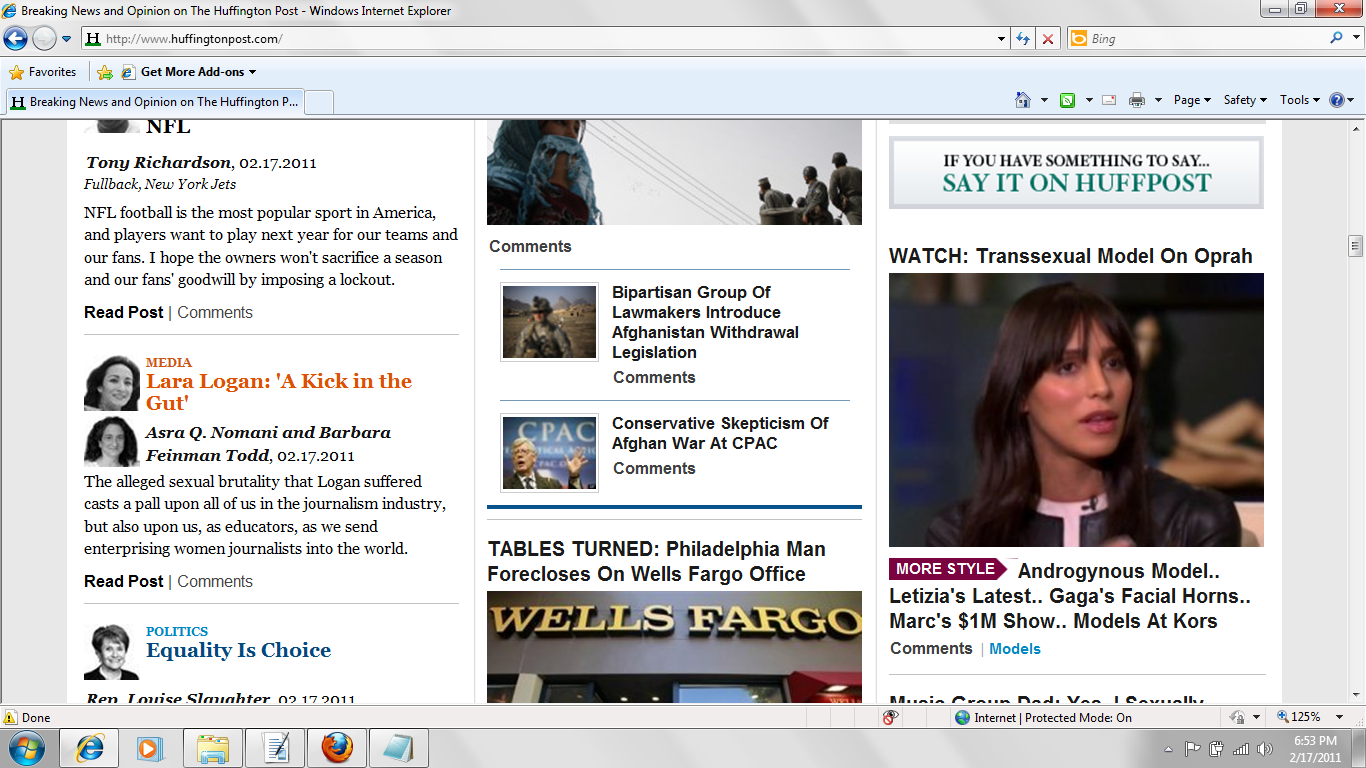Open the Tools menu
The height and width of the screenshot is (768, 1366).
coord(1300,100)
